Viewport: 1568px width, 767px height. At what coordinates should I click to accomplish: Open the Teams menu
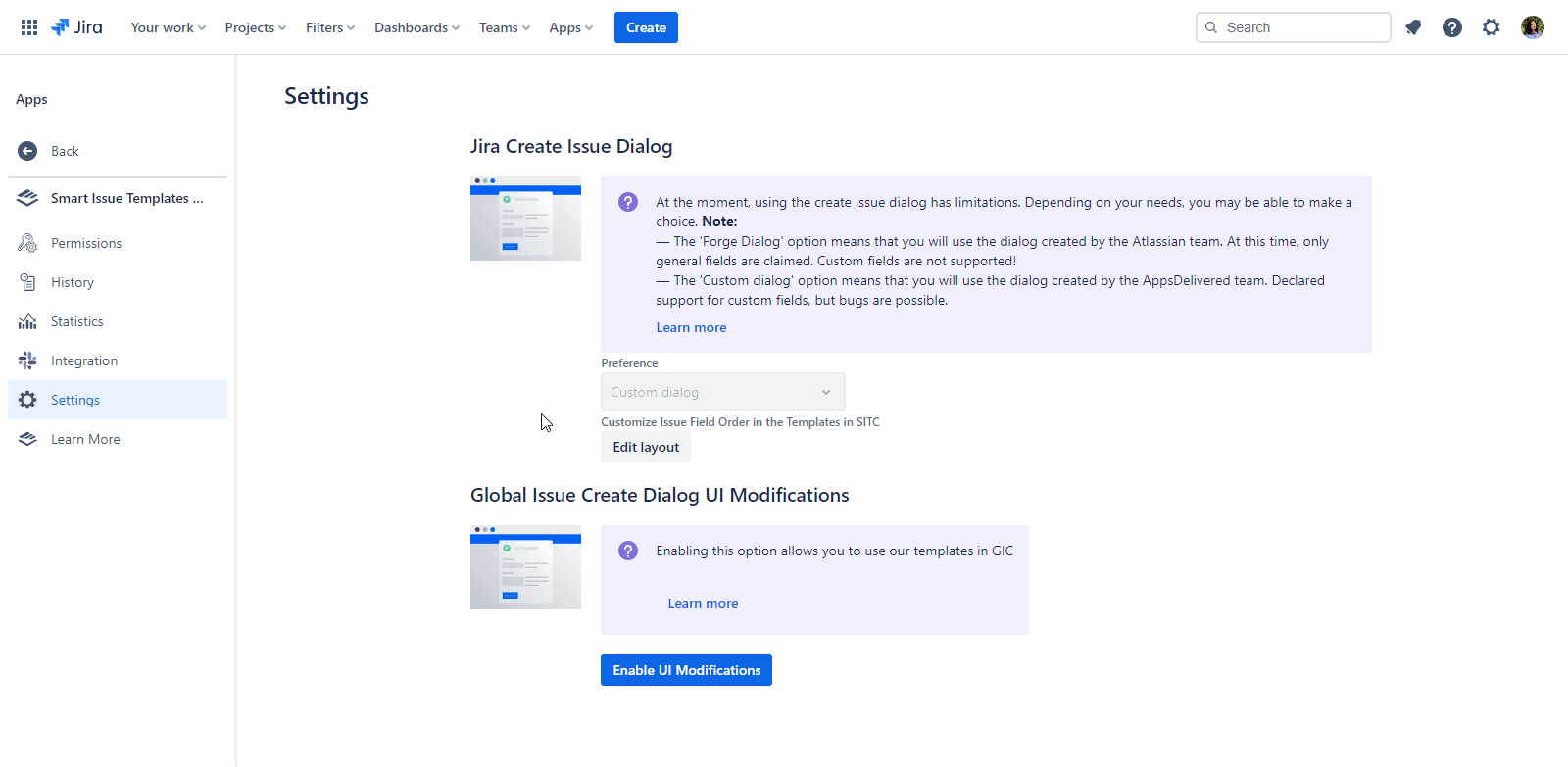[504, 27]
